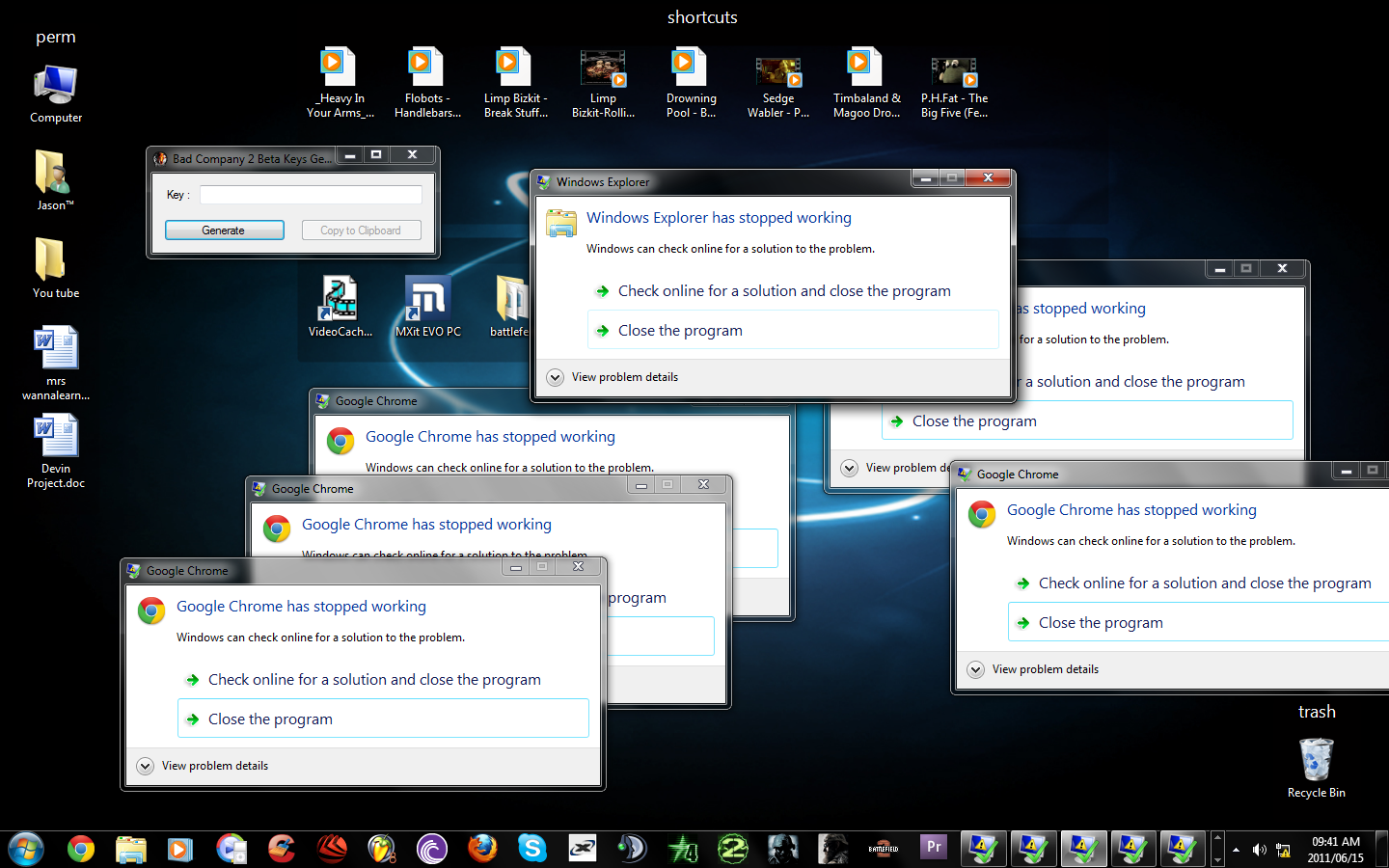This screenshot has height=868, width=1389.
Task: Select _Heavy In Your Arms media file
Action: [x=340, y=83]
